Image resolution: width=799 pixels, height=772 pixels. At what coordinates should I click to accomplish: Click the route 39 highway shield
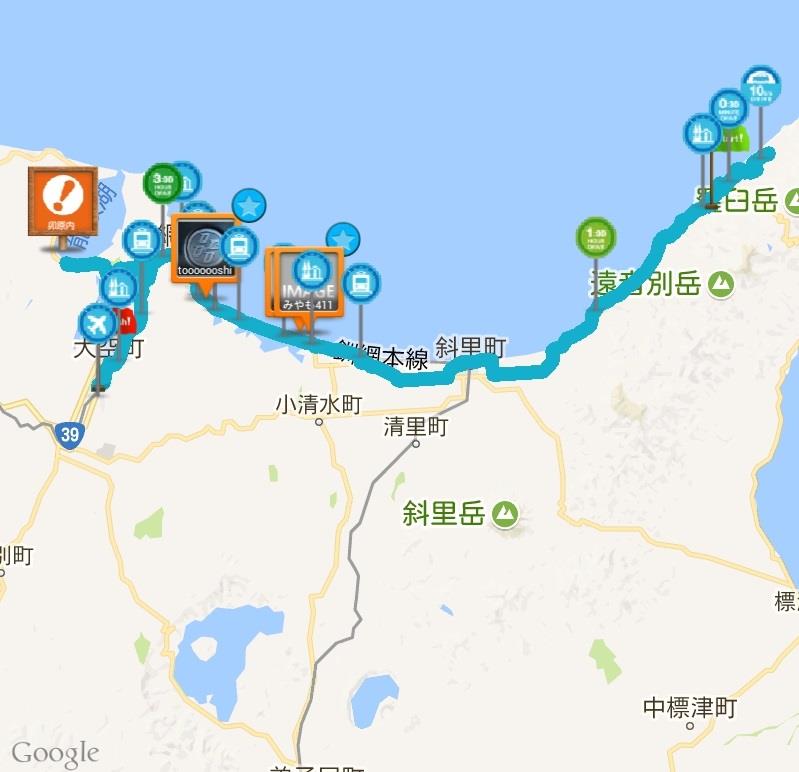click(69, 435)
